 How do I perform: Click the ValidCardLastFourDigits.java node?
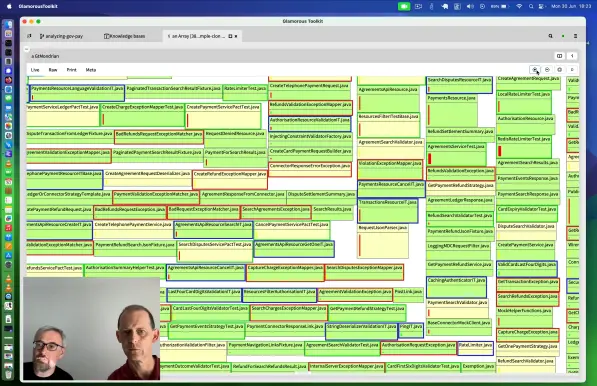[527, 269]
